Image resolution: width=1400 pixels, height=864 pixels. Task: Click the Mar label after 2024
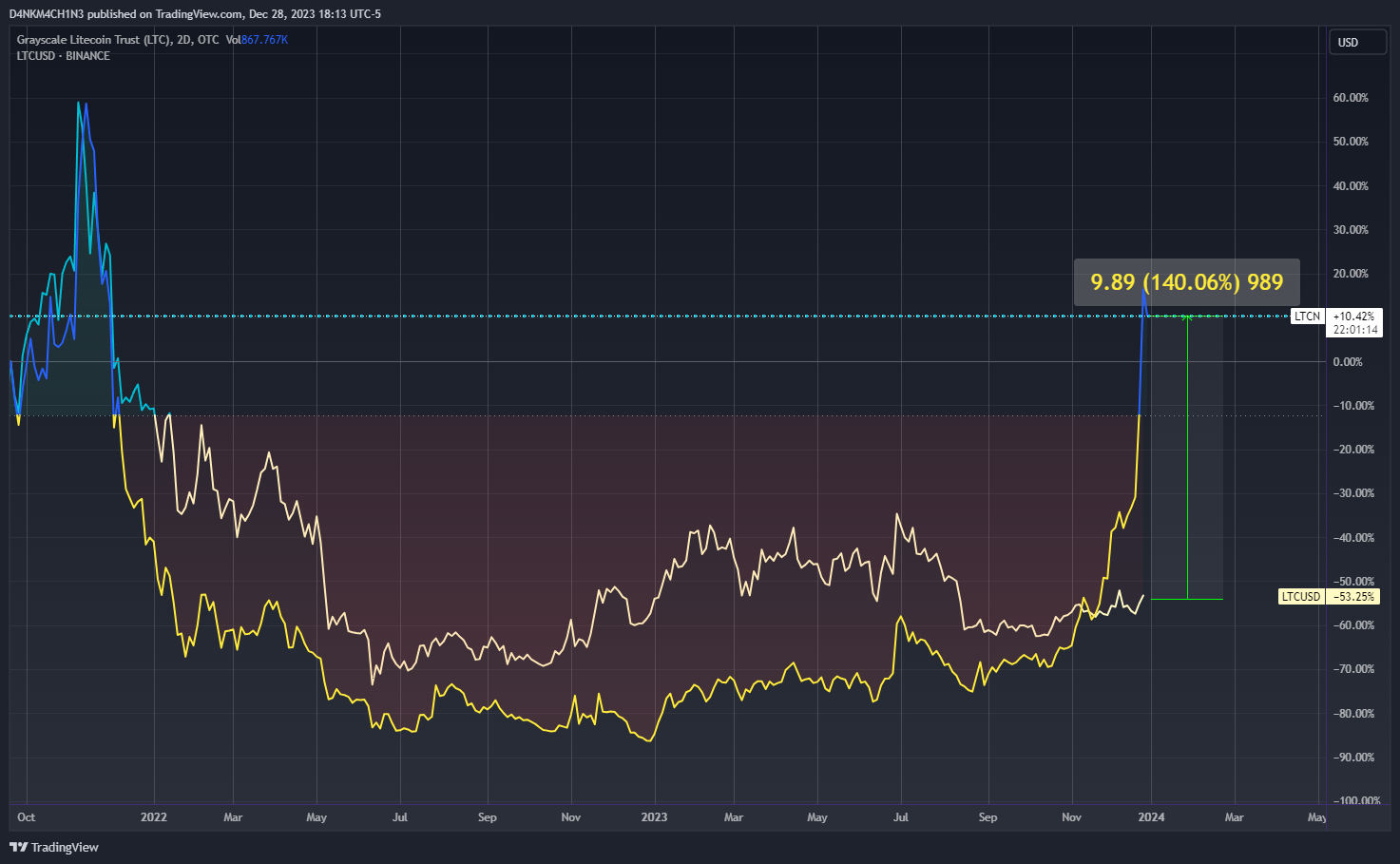[1234, 817]
